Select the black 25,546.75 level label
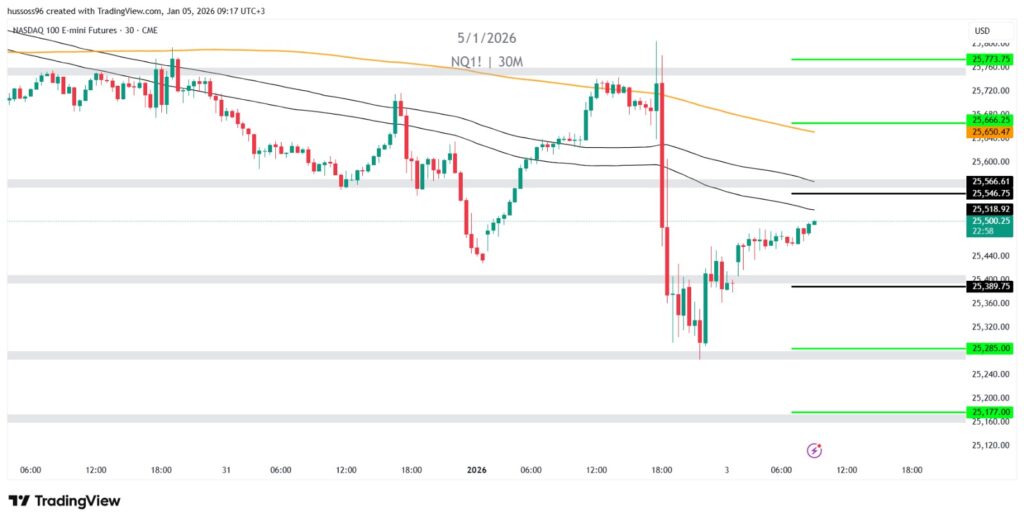The image size is (1024, 522). pos(990,192)
